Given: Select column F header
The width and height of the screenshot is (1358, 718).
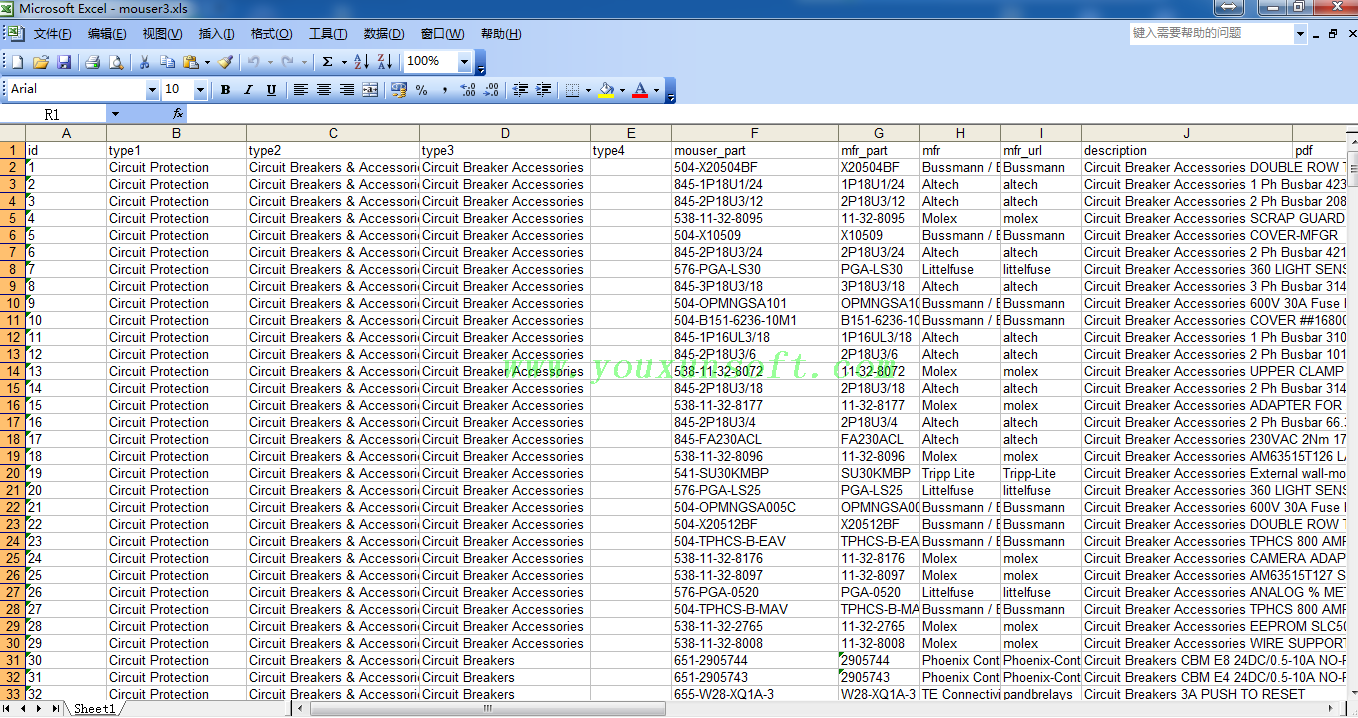Looking at the screenshot, I should (755, 133).
